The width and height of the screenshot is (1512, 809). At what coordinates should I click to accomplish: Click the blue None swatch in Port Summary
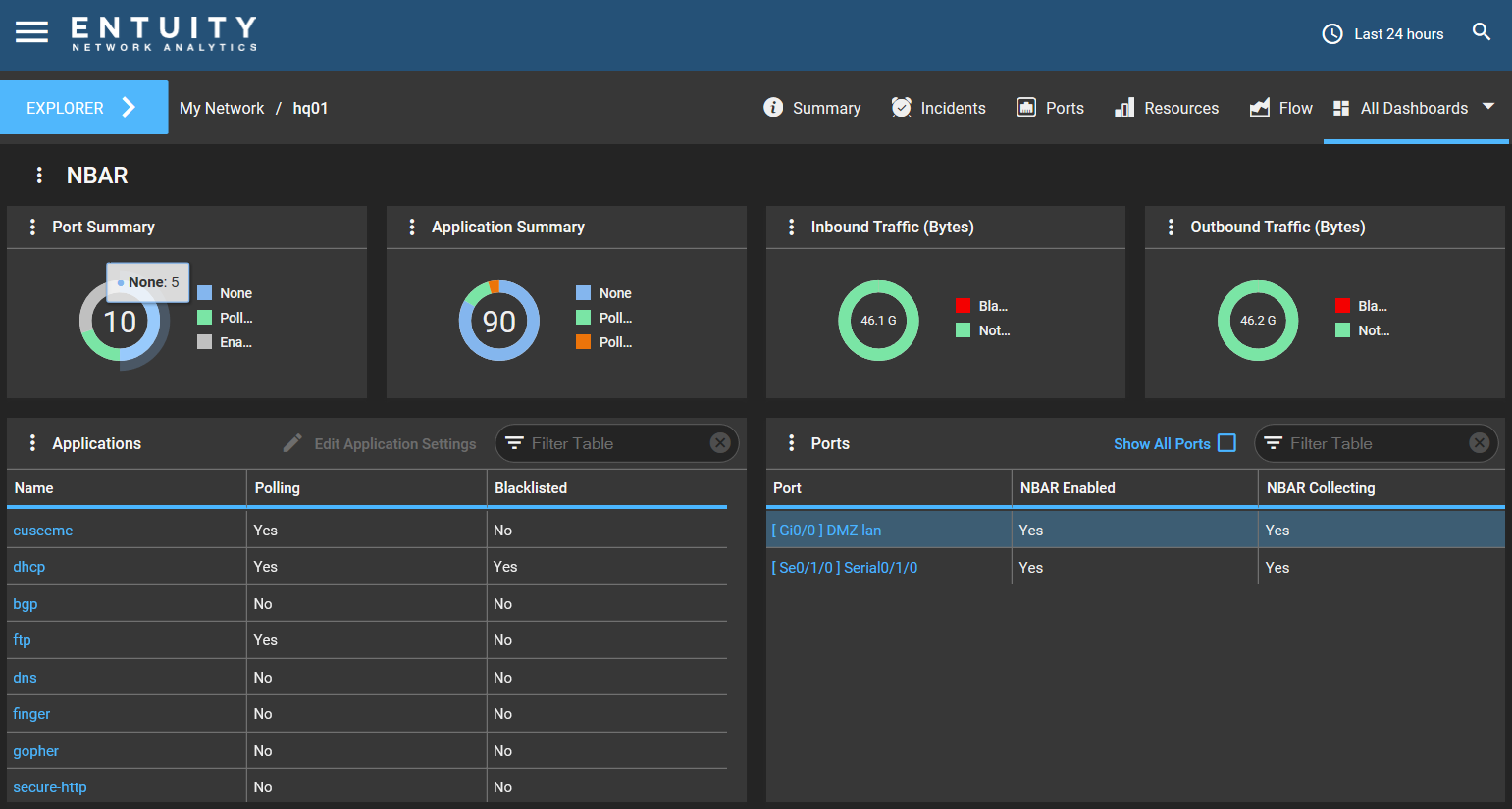coord(205,292)
